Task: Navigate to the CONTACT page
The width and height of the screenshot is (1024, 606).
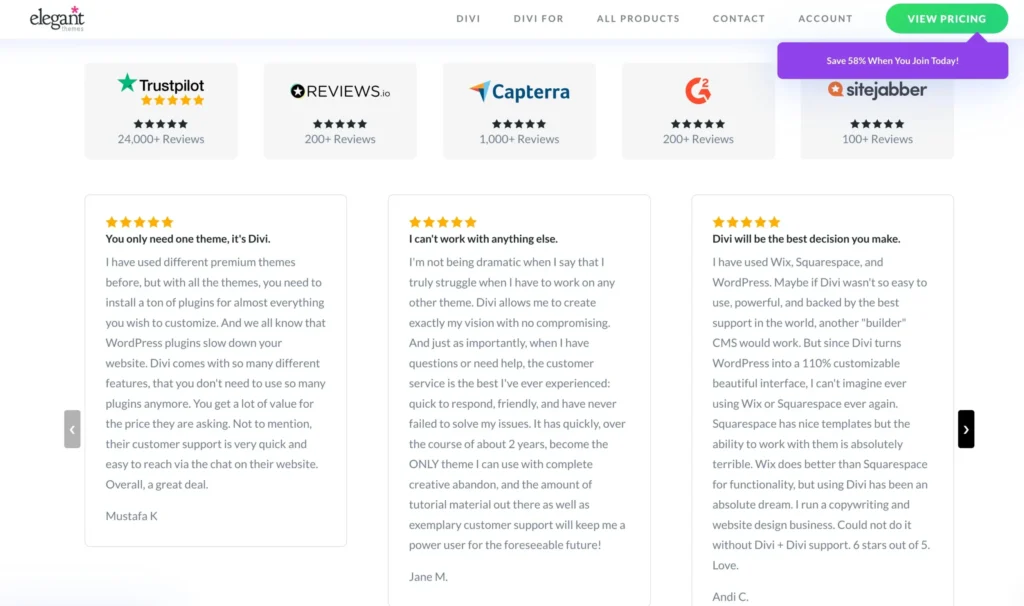Action: [x=739, y=18]
